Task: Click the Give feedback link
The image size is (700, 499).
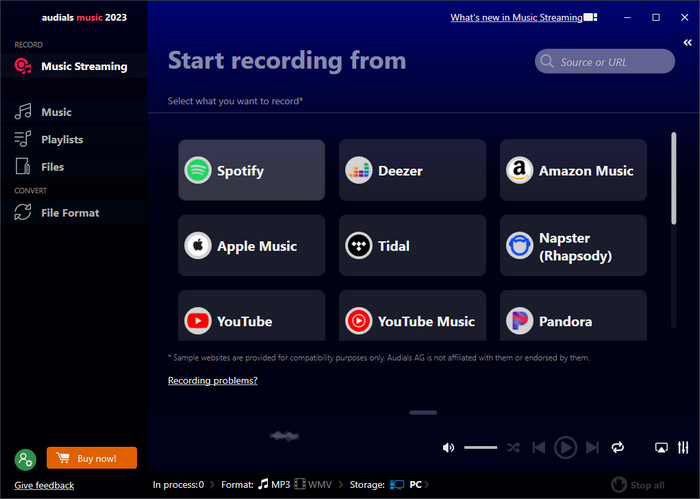Action: click(44, 485)
